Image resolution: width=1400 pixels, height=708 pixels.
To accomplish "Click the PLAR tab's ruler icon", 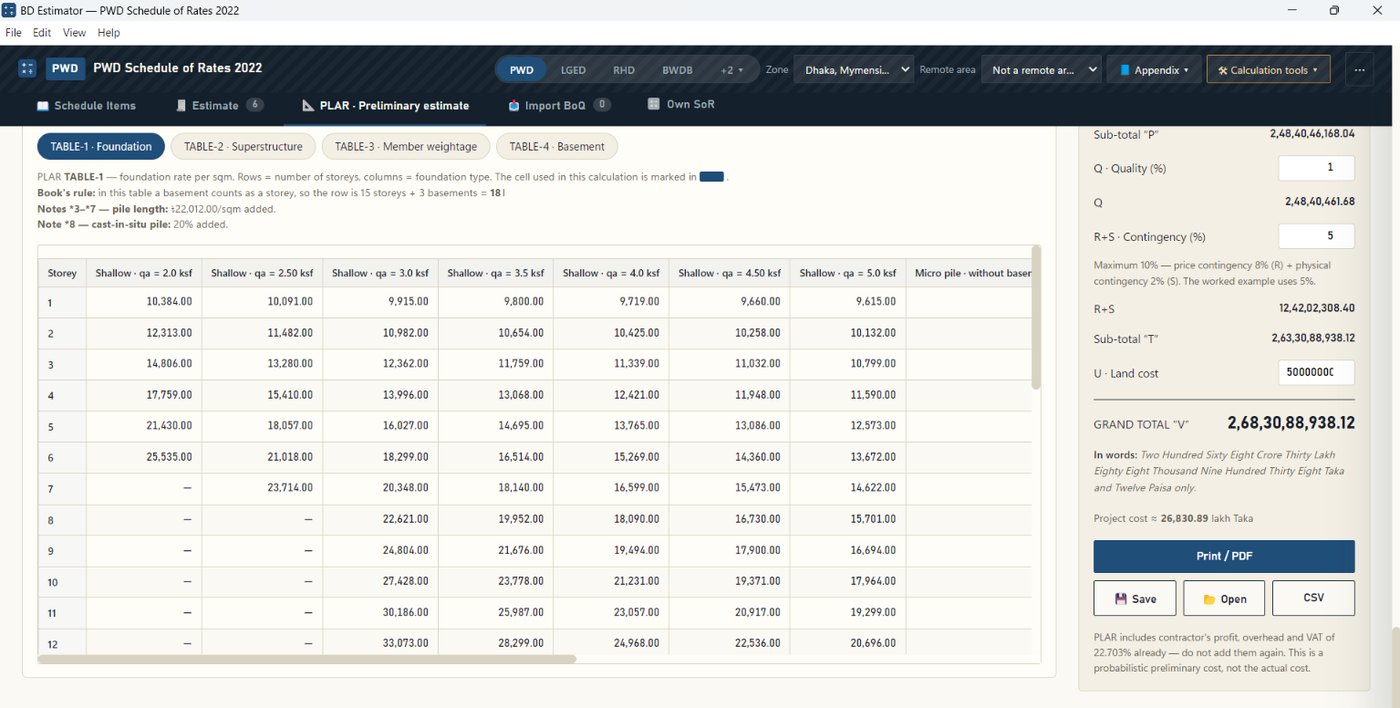I will click(308, 105).
